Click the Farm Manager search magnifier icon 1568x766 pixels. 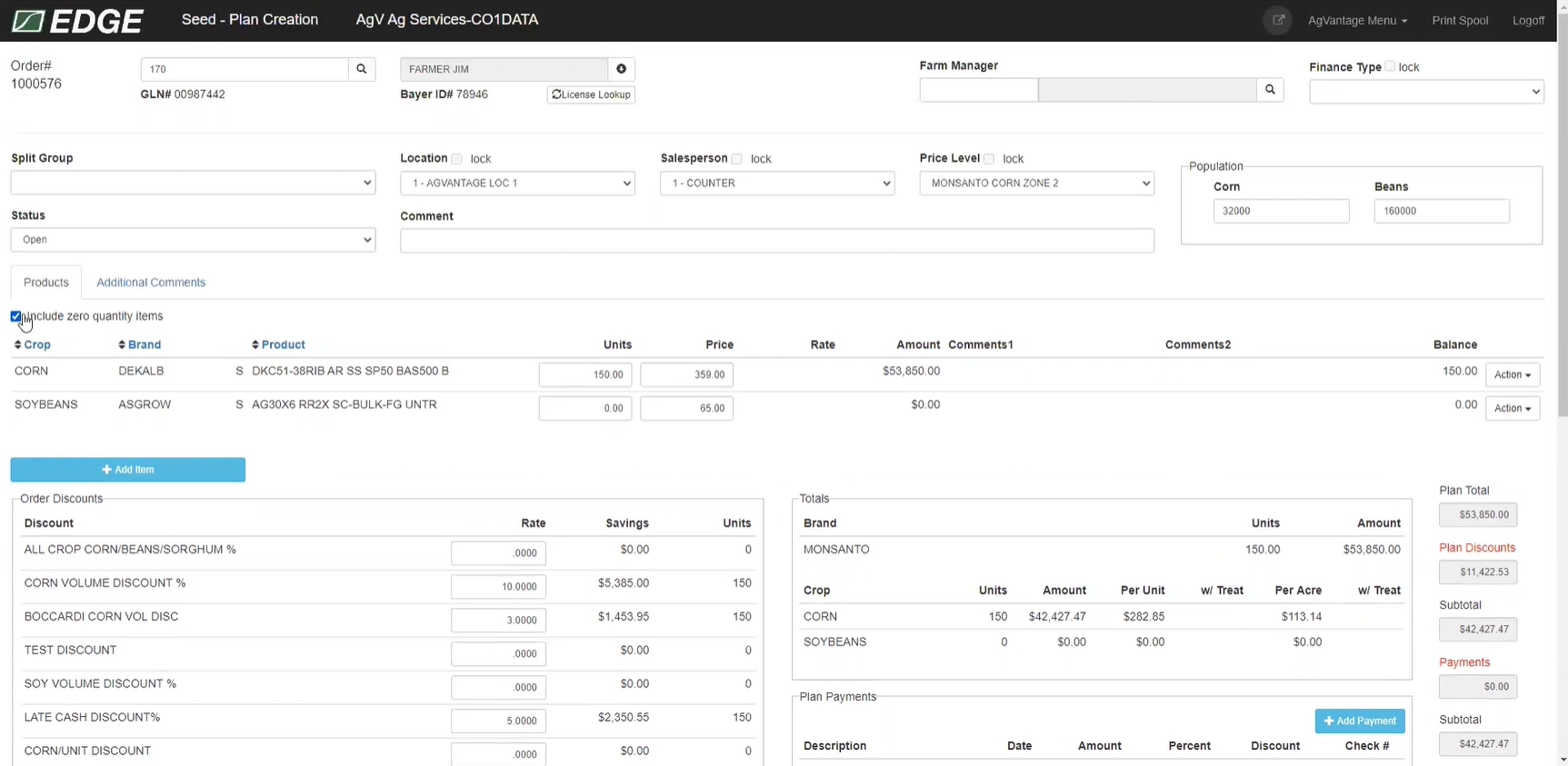[x=1270, y=90]
